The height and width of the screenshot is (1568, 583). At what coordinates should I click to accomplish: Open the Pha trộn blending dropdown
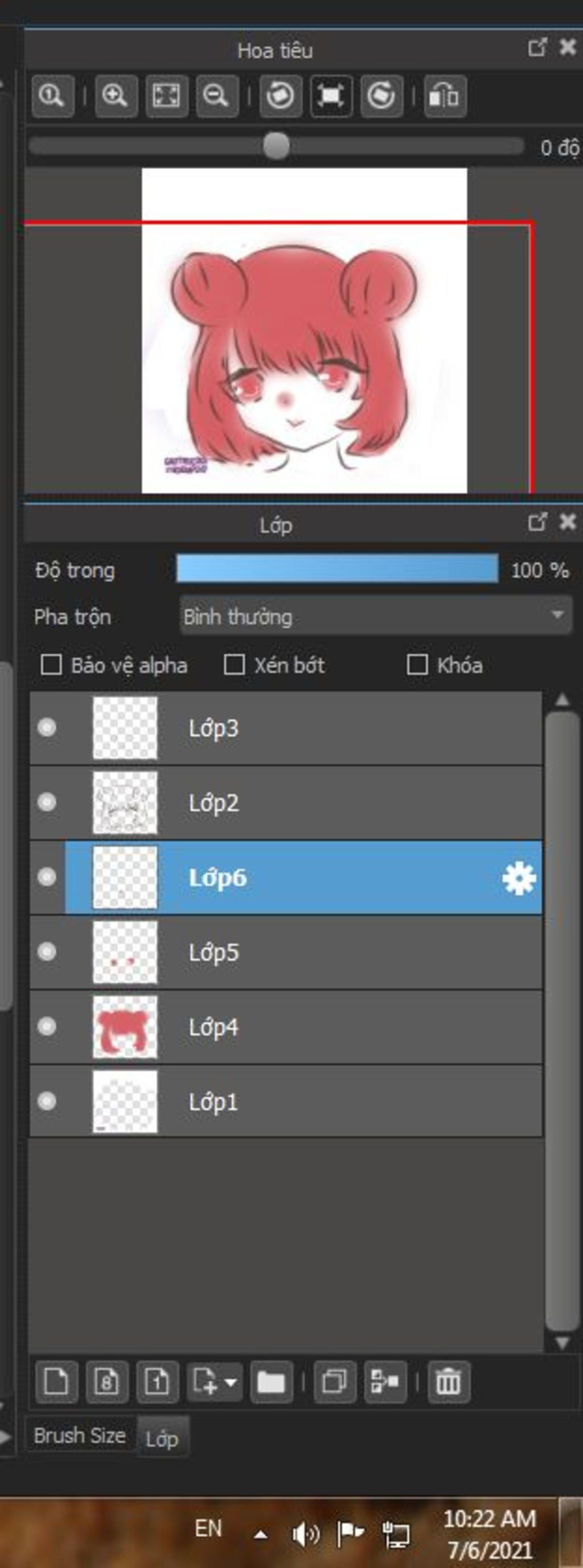376,616
